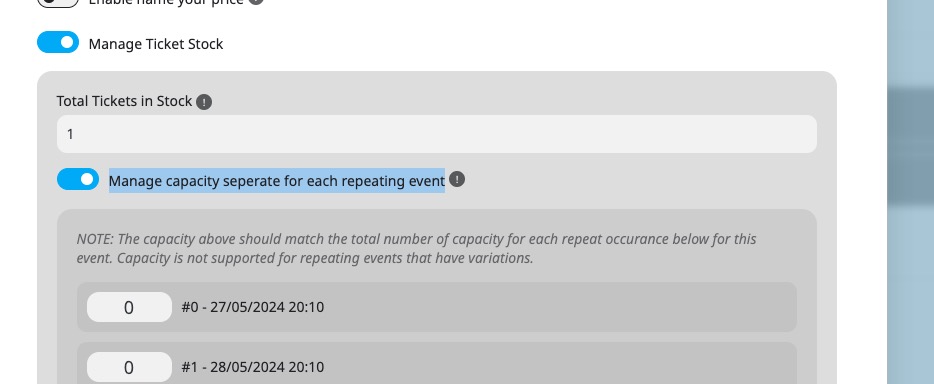
Task: Focus the Total Tickets in Stock field
Action: point(437,134)
